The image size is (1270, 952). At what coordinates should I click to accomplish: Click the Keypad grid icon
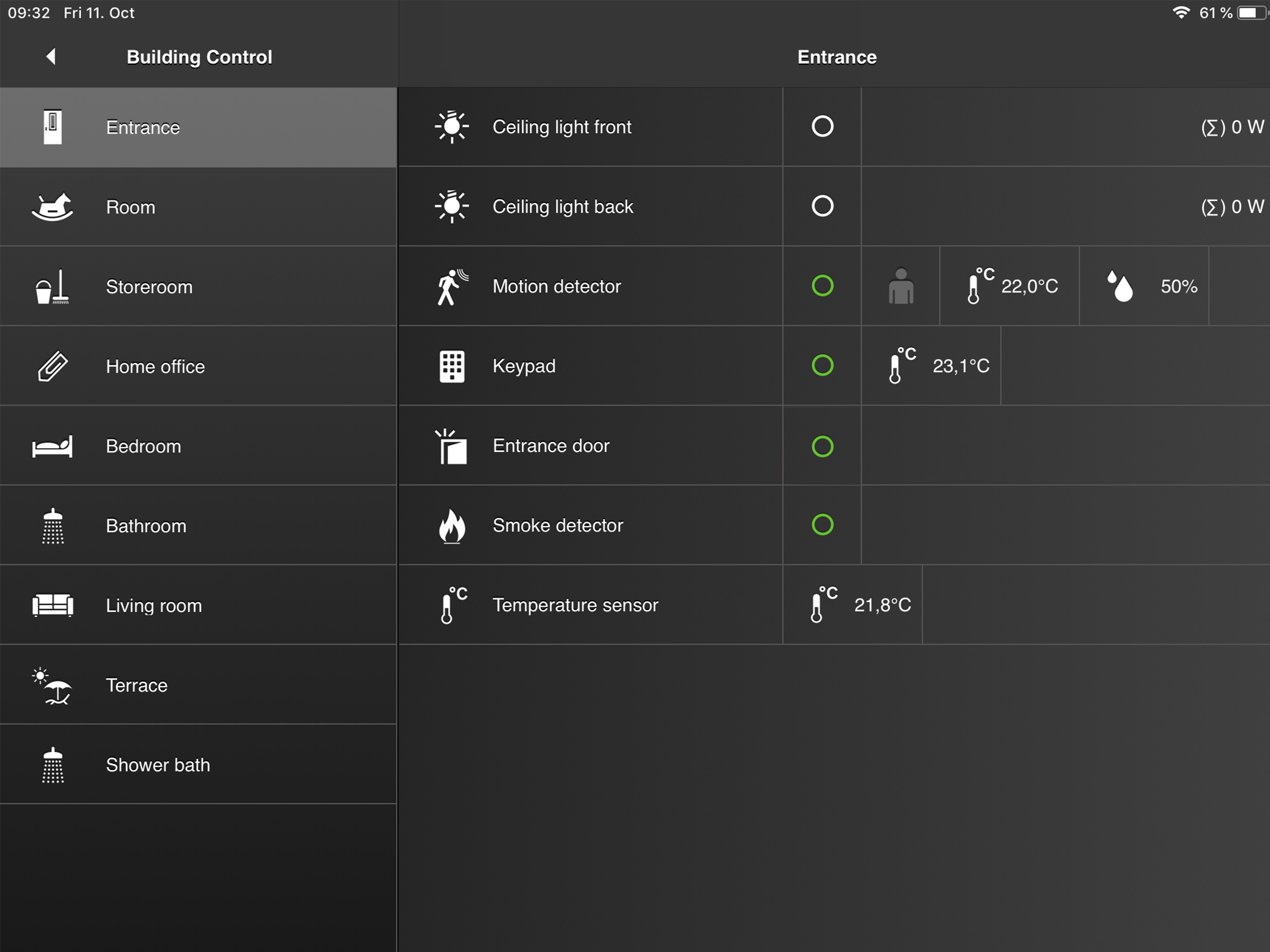coord(452,366)
